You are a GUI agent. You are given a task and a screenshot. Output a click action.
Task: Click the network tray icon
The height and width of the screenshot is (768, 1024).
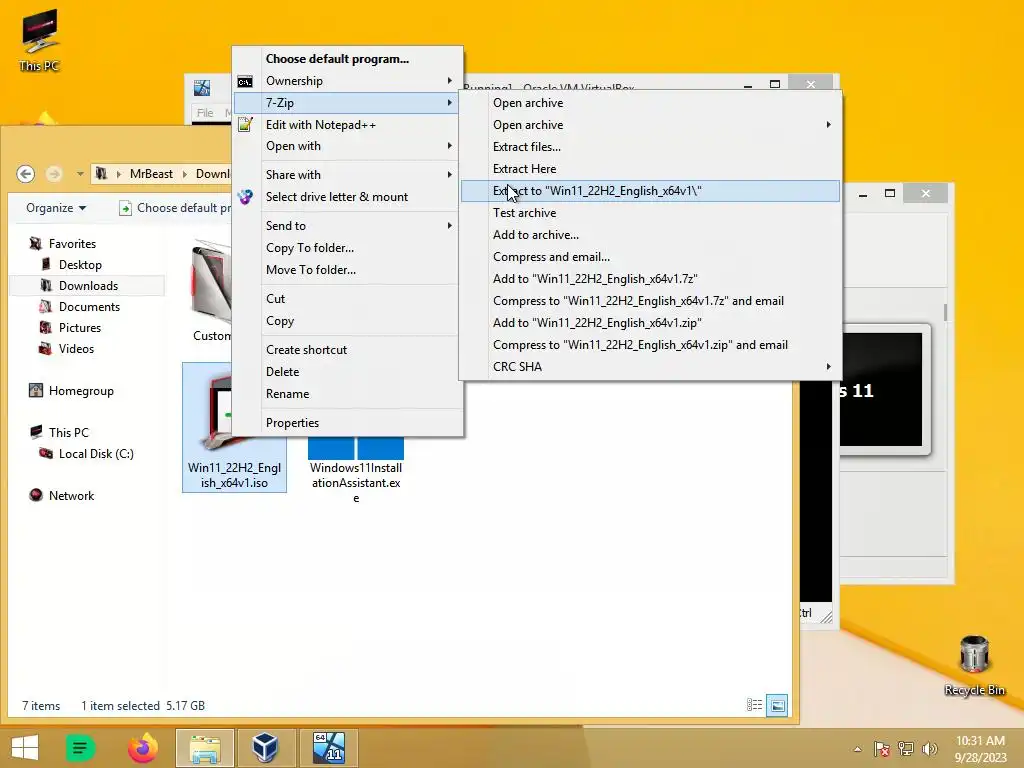coord(906,748)
